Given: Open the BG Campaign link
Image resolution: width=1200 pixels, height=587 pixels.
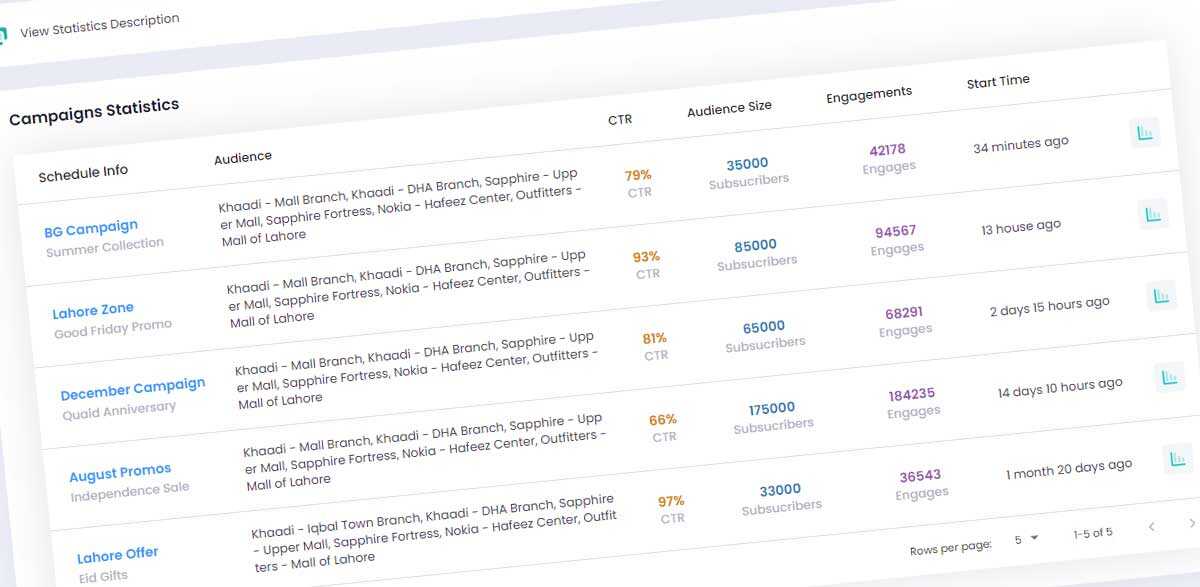Looking at the screenshot, I should click(91, 228).
